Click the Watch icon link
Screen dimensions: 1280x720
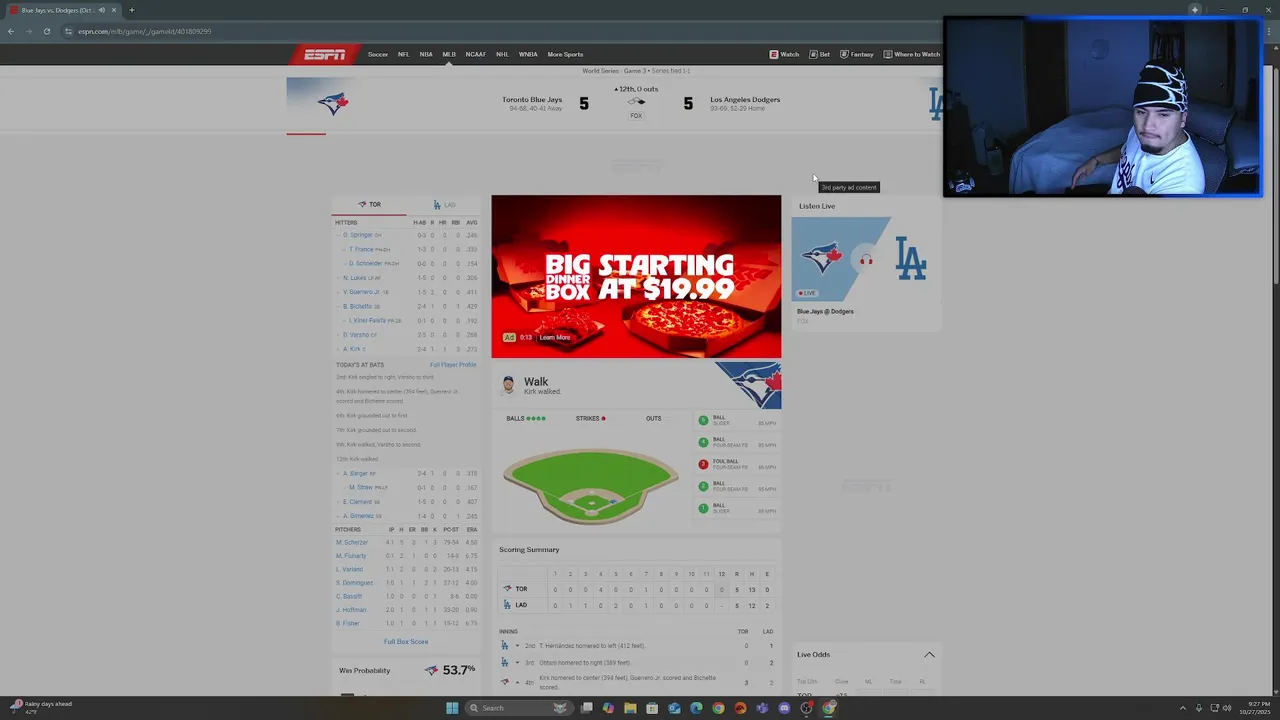784,54
